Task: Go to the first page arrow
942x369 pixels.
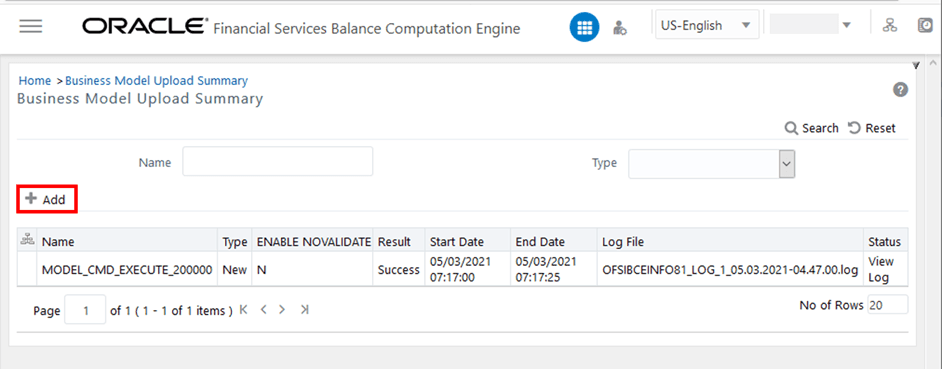Action: click(243, 310)
